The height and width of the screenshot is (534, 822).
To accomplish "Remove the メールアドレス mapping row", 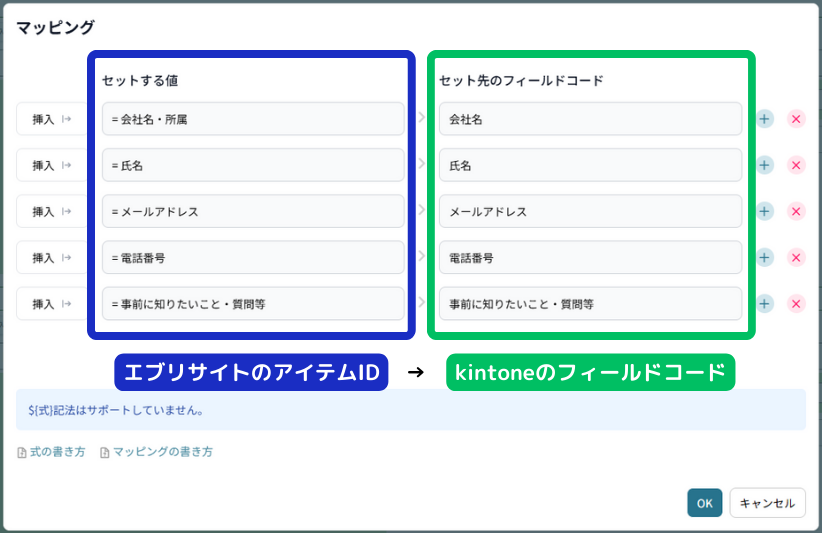I will click(x=796, y=211).
